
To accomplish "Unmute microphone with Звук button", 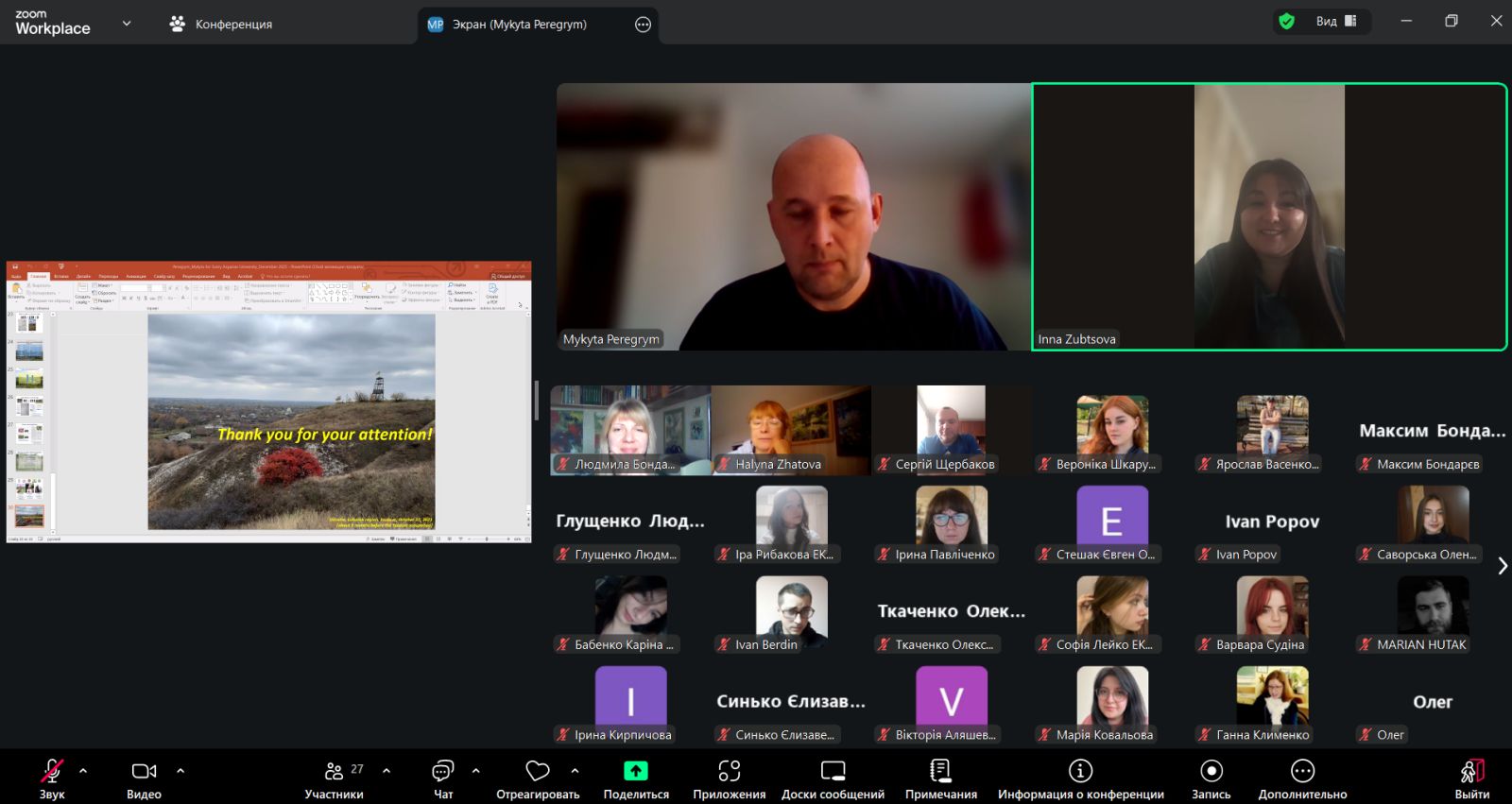I will (52, 772).
